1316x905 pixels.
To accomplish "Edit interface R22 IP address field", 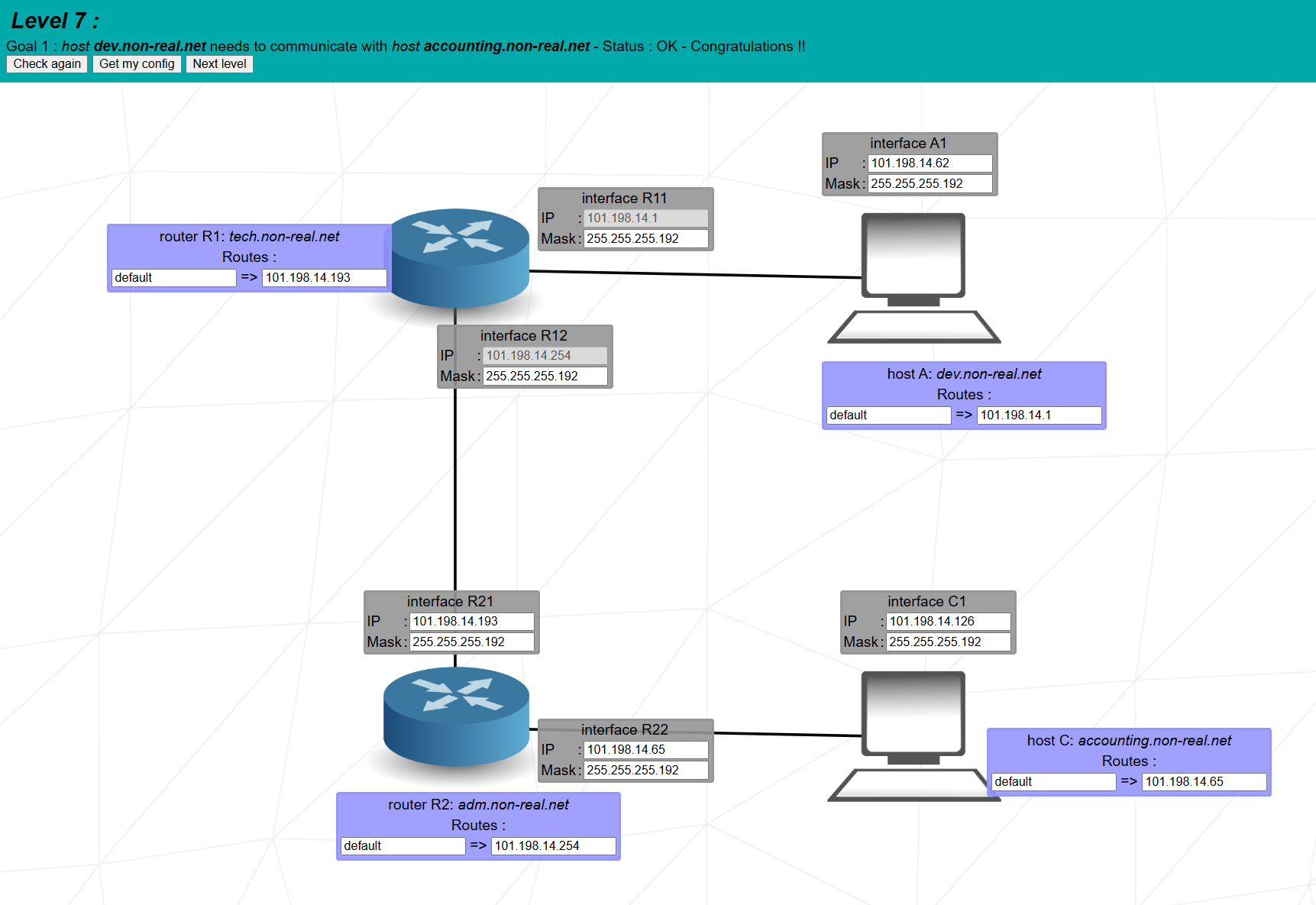I will (645, 750).
